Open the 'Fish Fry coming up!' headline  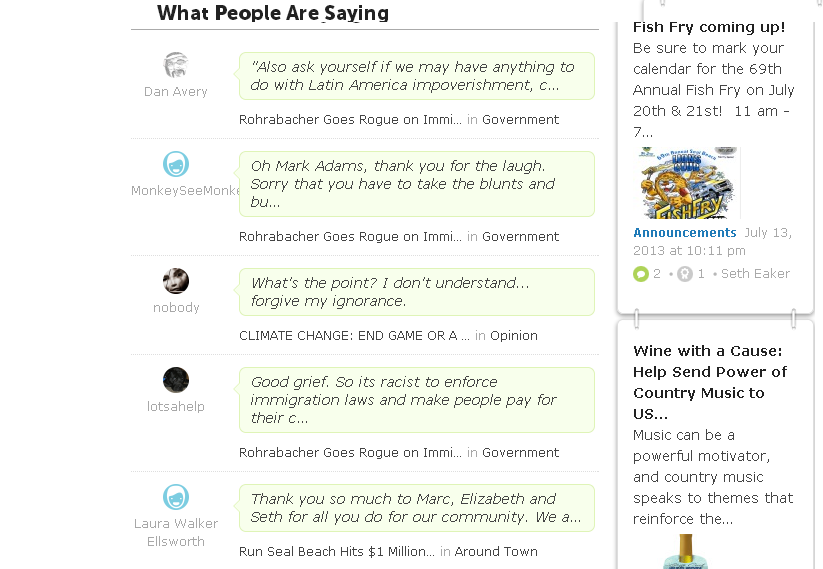tap(709, 27)
